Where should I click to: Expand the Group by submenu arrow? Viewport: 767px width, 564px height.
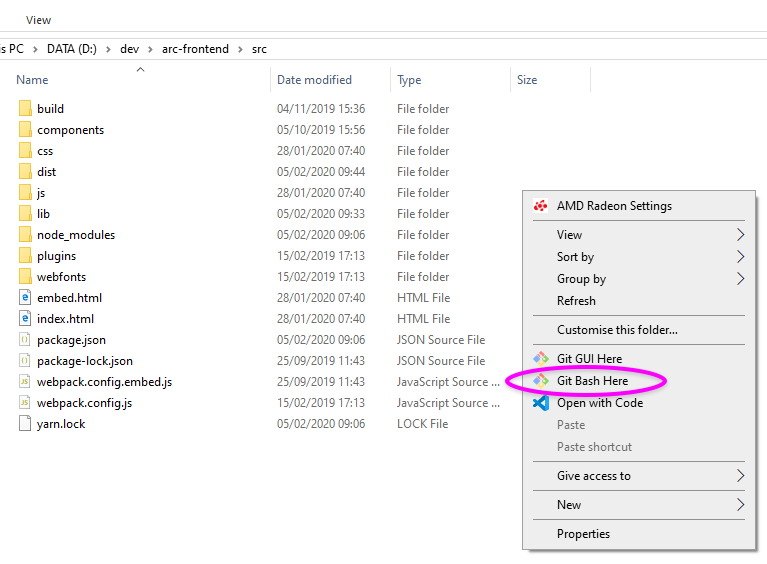point(741,279)
